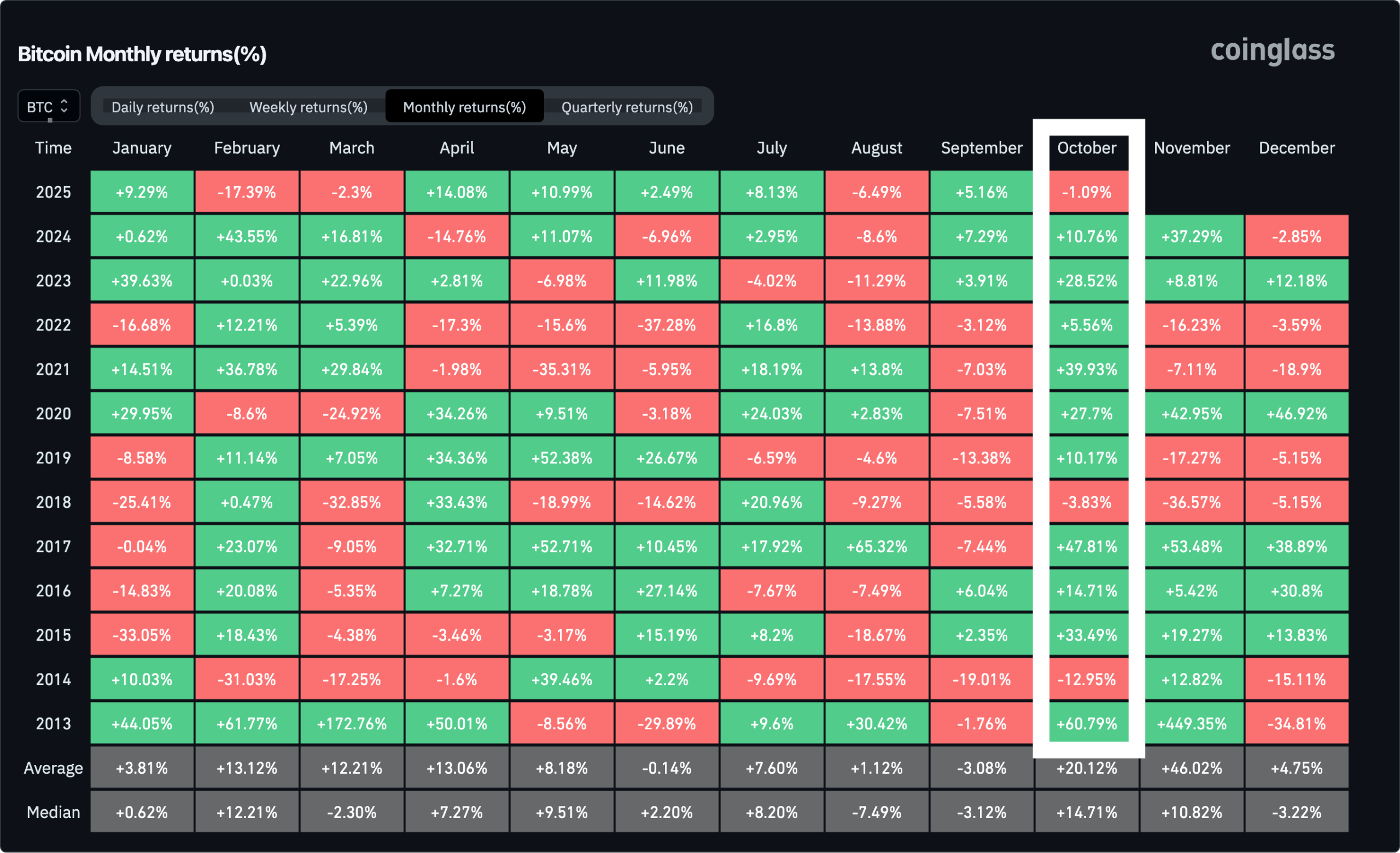Click the BTC up-down chevron arrows

point(64,106)
